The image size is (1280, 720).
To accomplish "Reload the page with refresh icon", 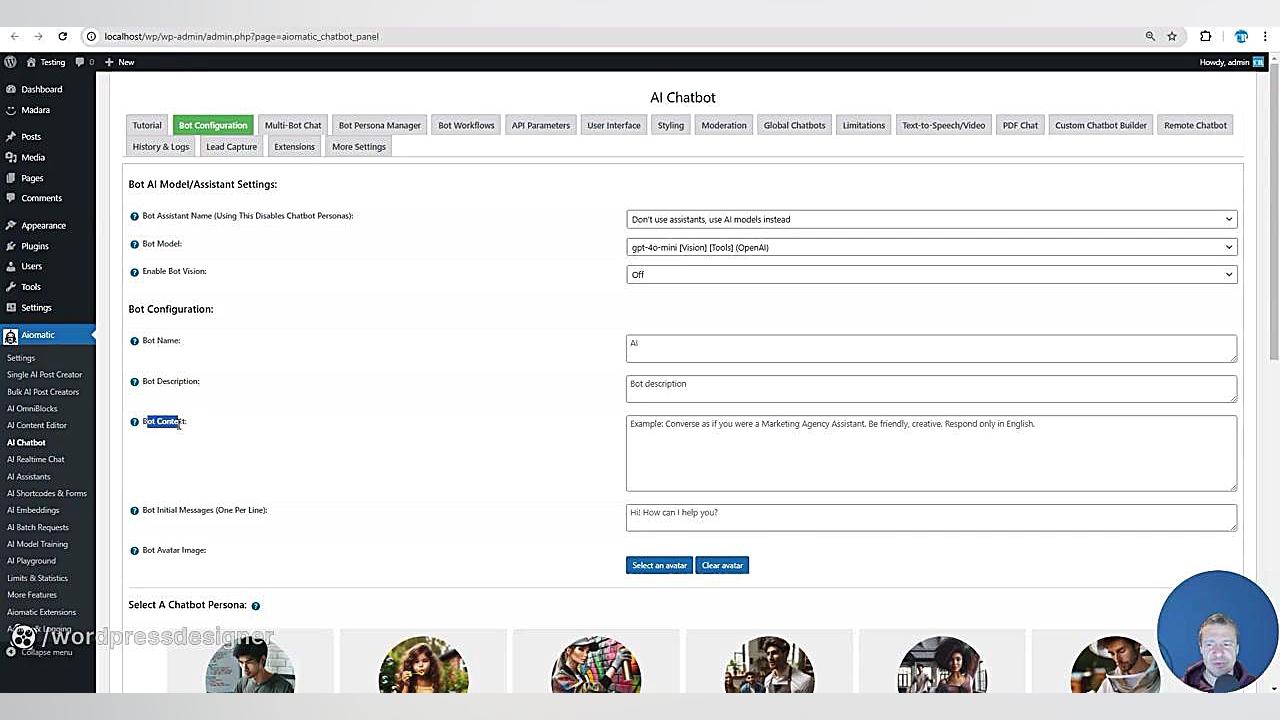I will pos(62,36).
